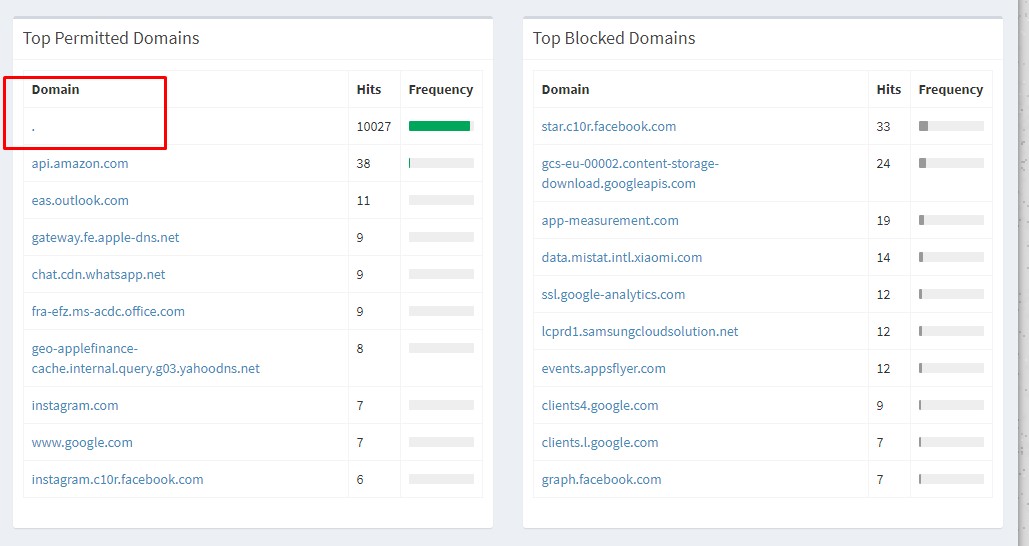
Task: Open the api.amazon.com permitted domain link
Action: [x=80, y=163]
